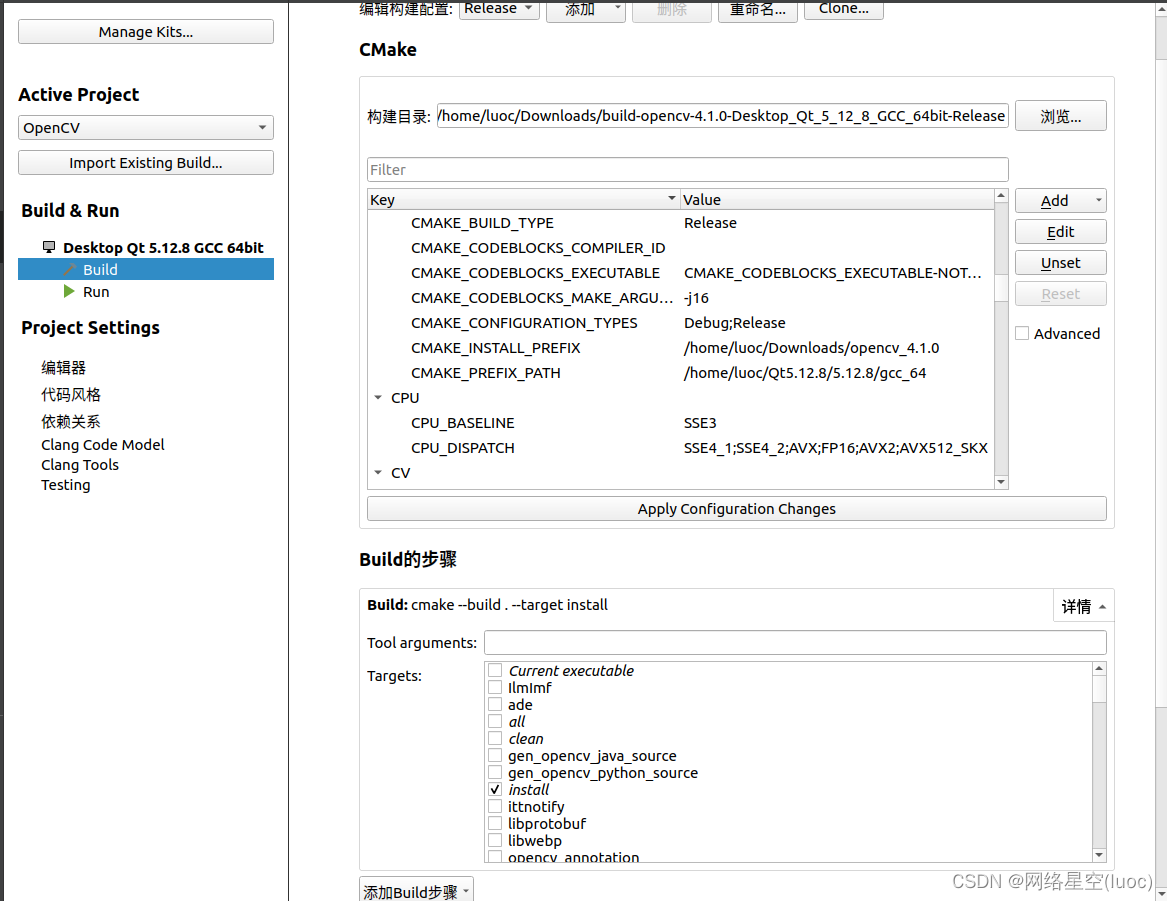Select CMAKE_CODEBLOCKS_COMPILER_ID key
Image resolution: width=1167 pixels, height=901 pixels.
click(x=538, y=248)
